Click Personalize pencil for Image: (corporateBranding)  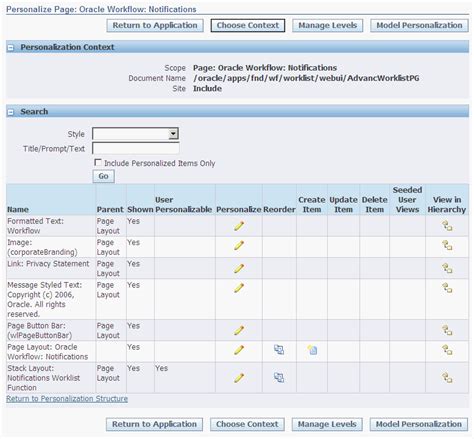(x=239, y=246)
